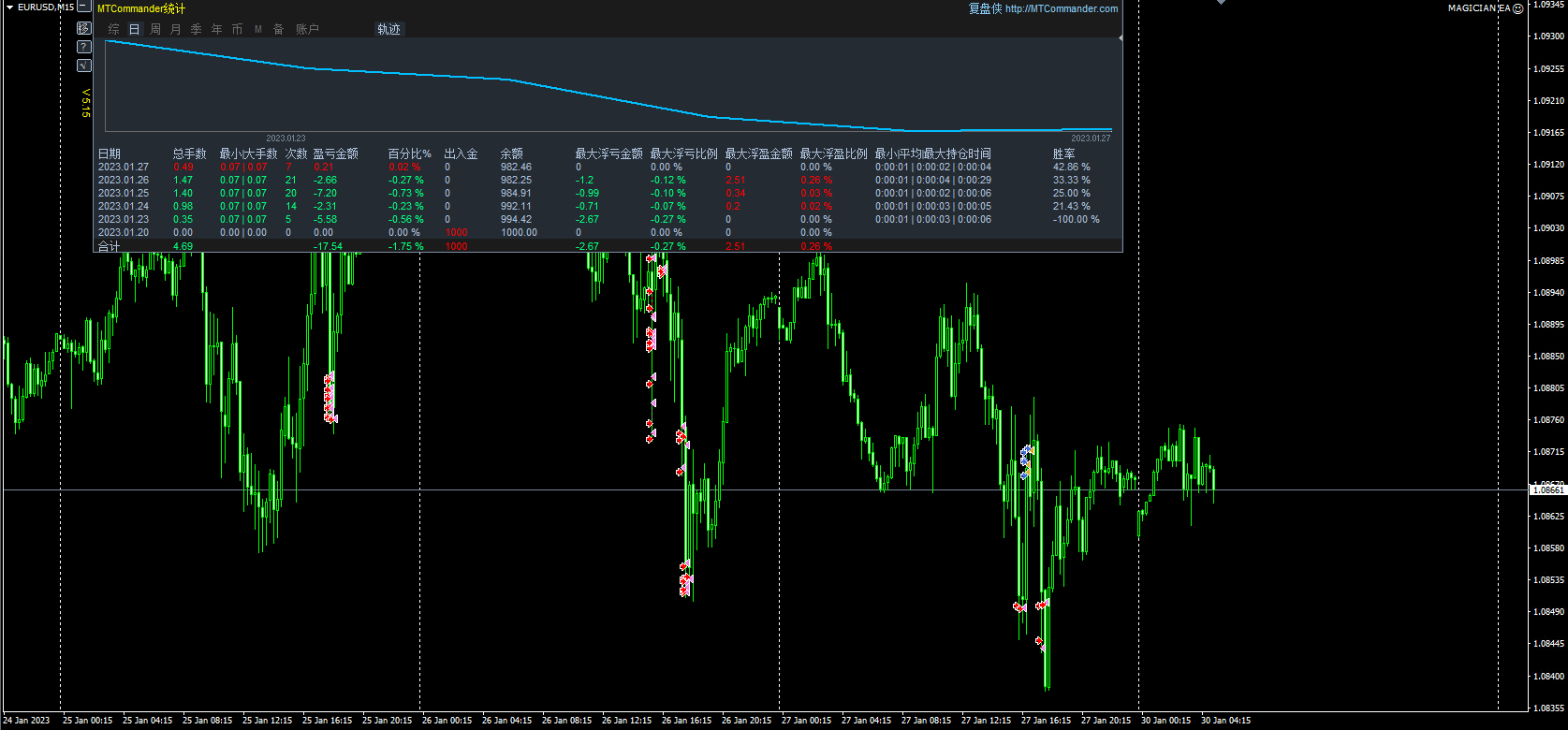1568x730 pixels.
Task: Click the balance value 994.42
Action: (x=516, y=219)
